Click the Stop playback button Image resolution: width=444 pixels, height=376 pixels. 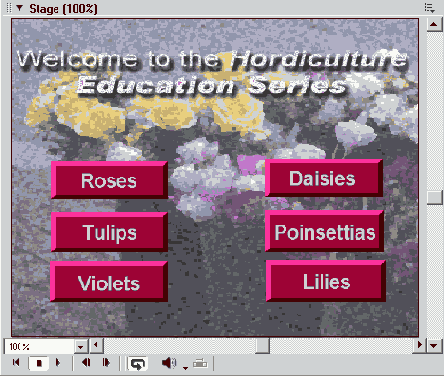(39, 363)
